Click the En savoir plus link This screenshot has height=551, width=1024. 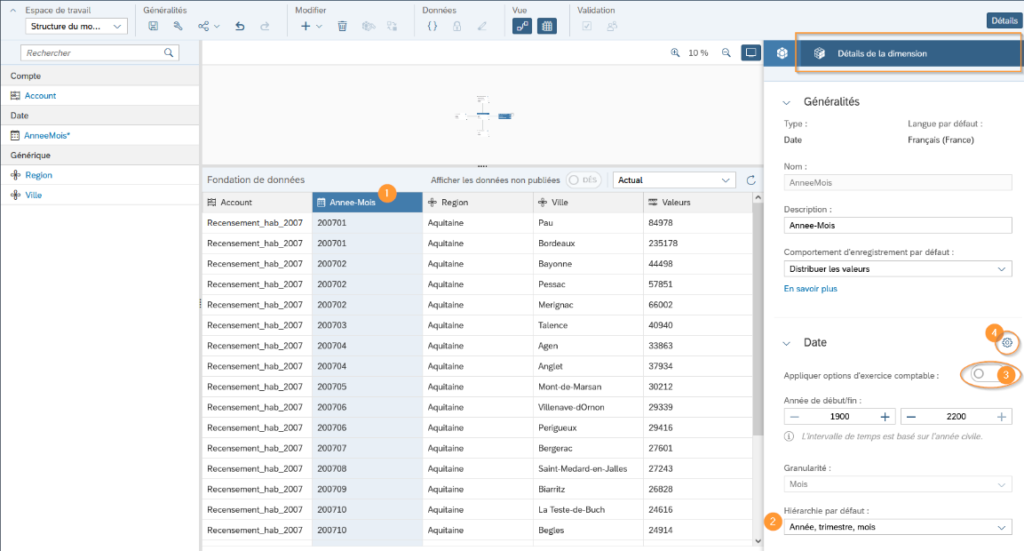click(810, 289)
